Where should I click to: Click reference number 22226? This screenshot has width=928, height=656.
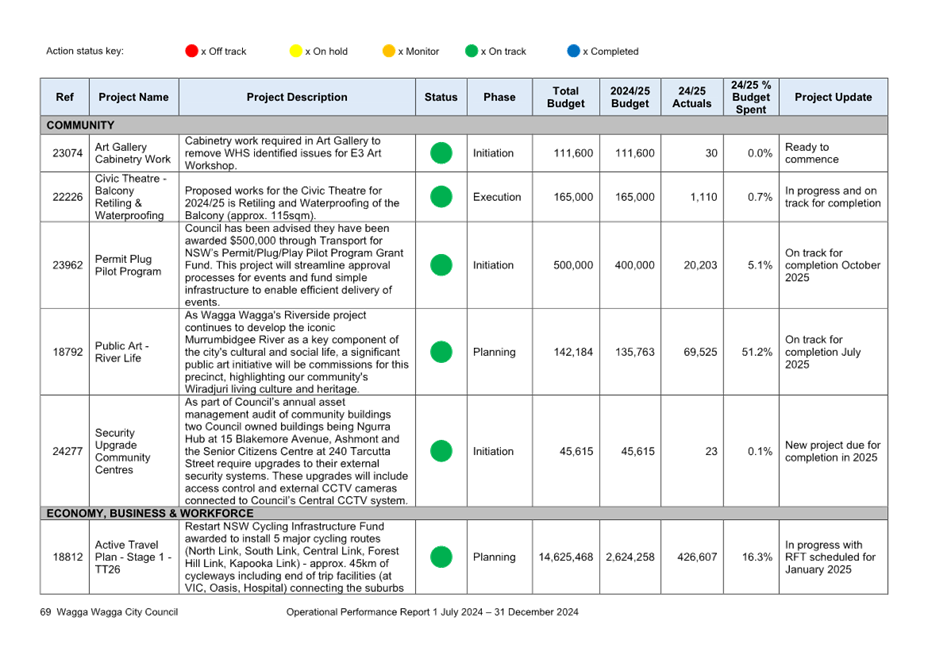[x=67, y=197]
